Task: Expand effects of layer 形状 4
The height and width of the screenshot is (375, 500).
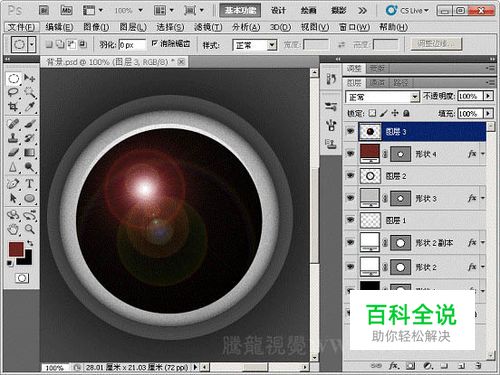Action: click(x=483, y=154)
